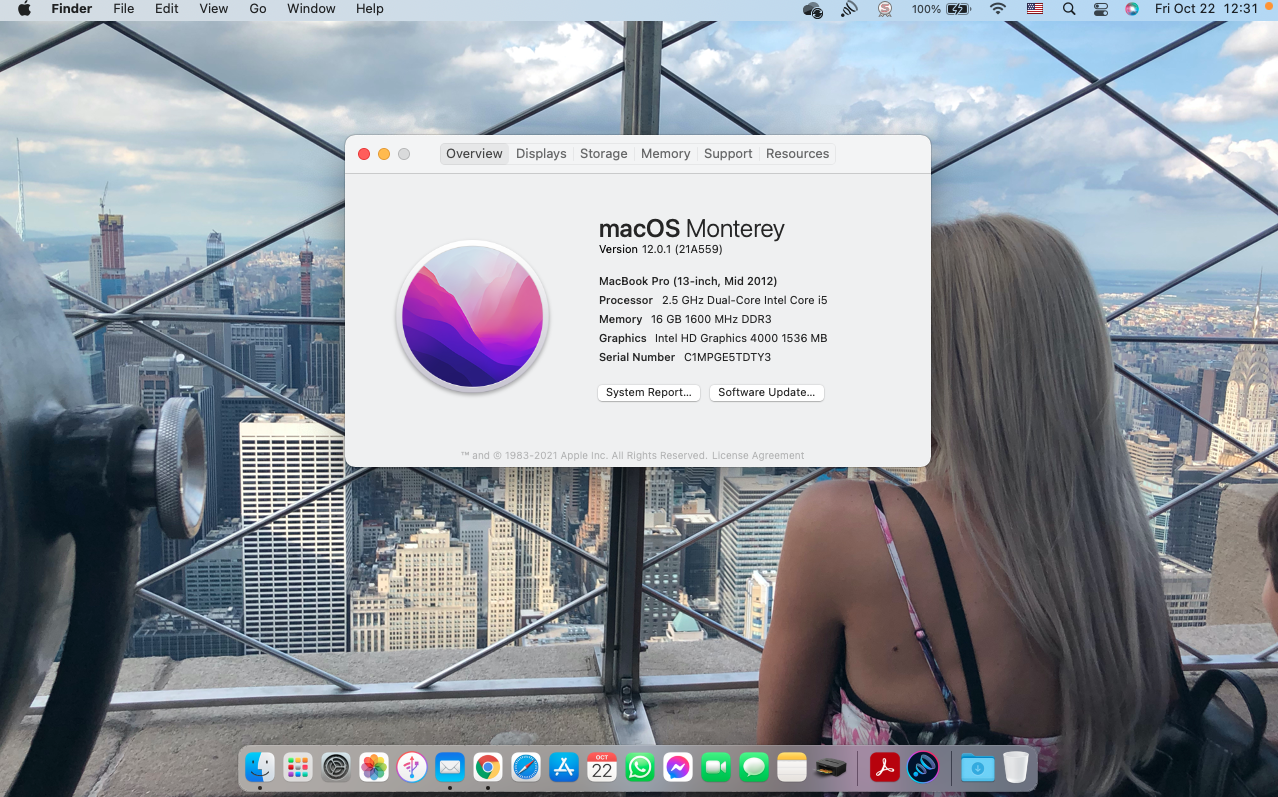
Task: Click the cloud sync status icon in menu bar
Action: click(x=813, y=9)
